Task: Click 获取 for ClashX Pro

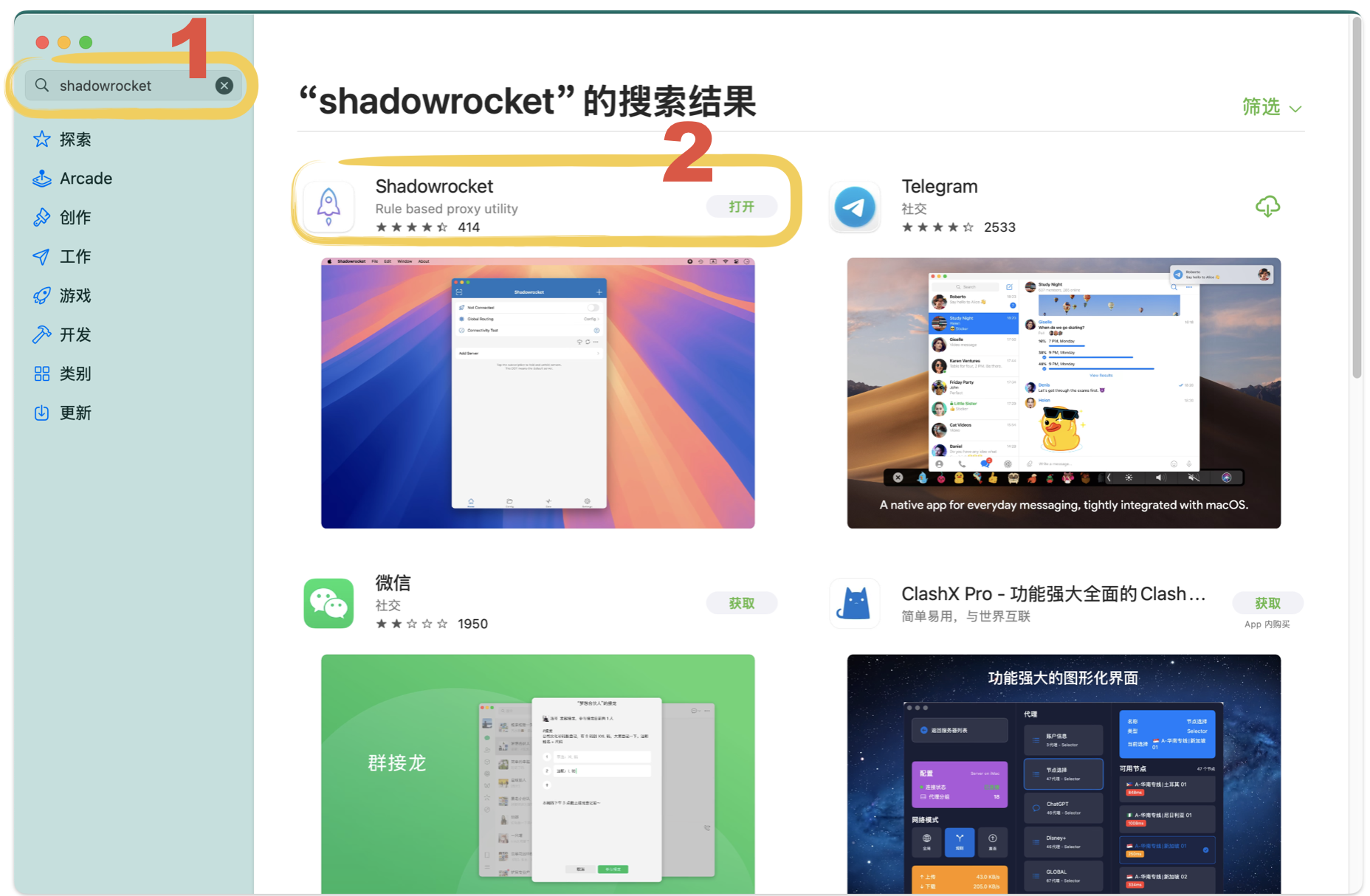Action: tap(1267, 603)
